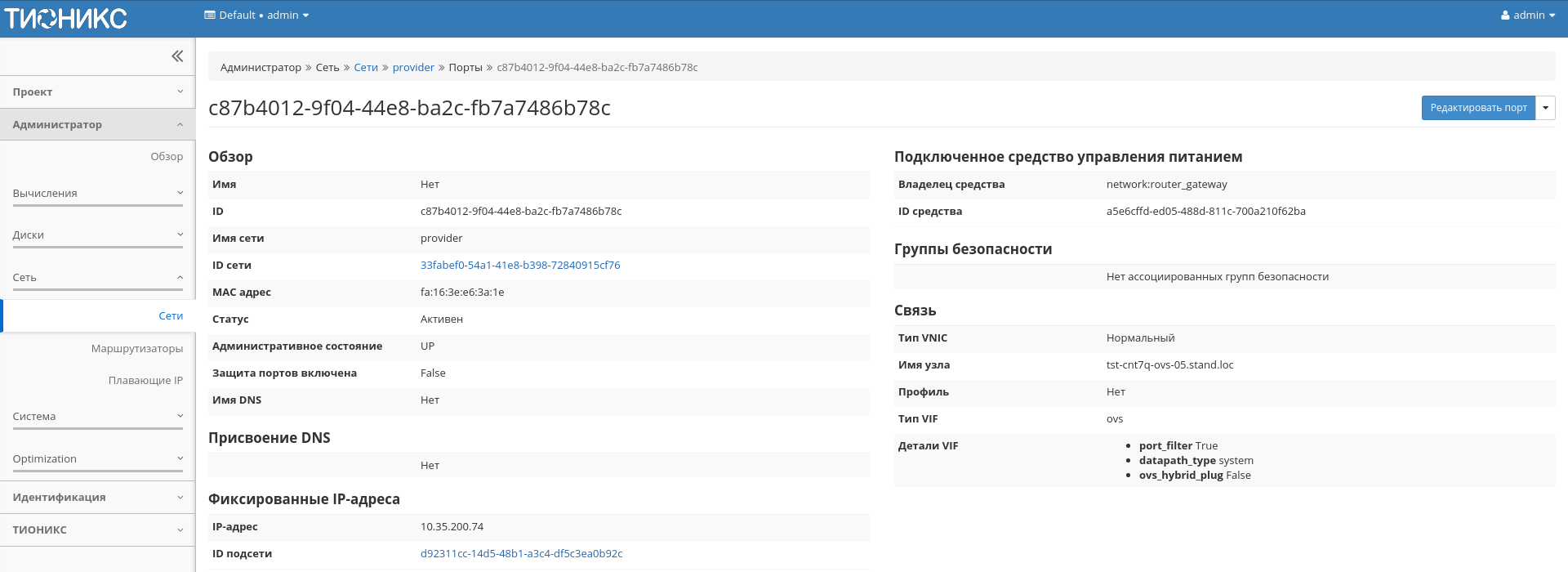Collapse the Сеть menu group
The image size is (1568, 572).
[x=97, y=278]
